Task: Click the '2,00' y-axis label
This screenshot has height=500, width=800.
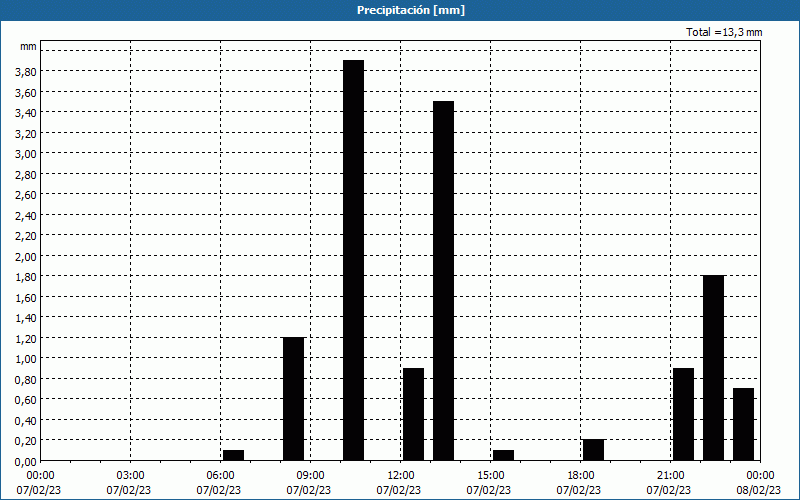Action: coord(26,256)
